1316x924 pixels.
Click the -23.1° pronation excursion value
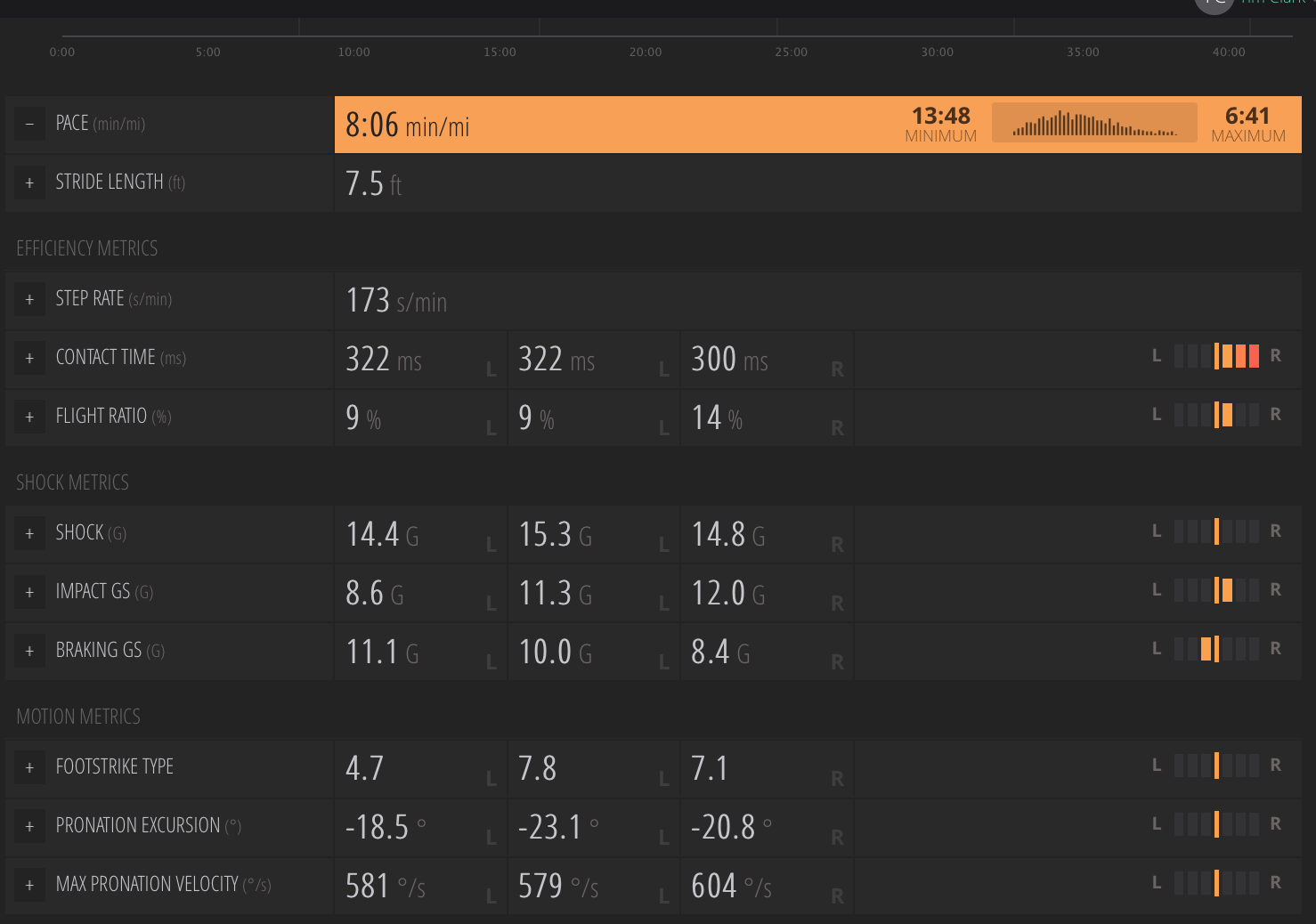coord(559,828)
